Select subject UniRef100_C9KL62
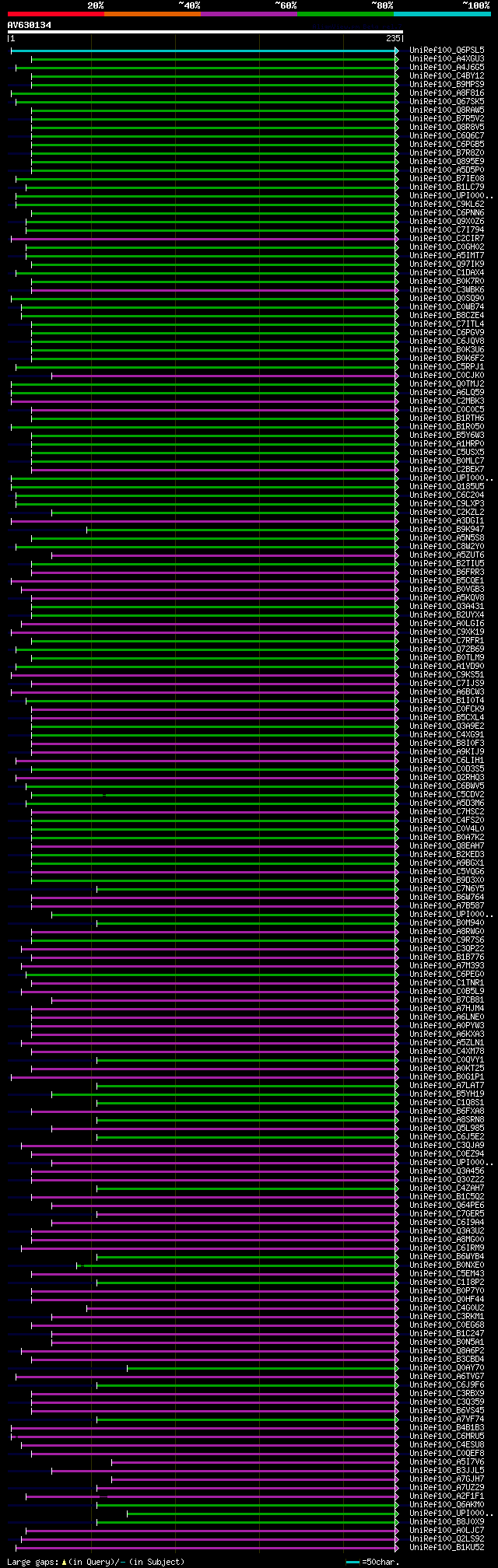The height and width of the screenshot is (1568, 498). coord(447,205)
